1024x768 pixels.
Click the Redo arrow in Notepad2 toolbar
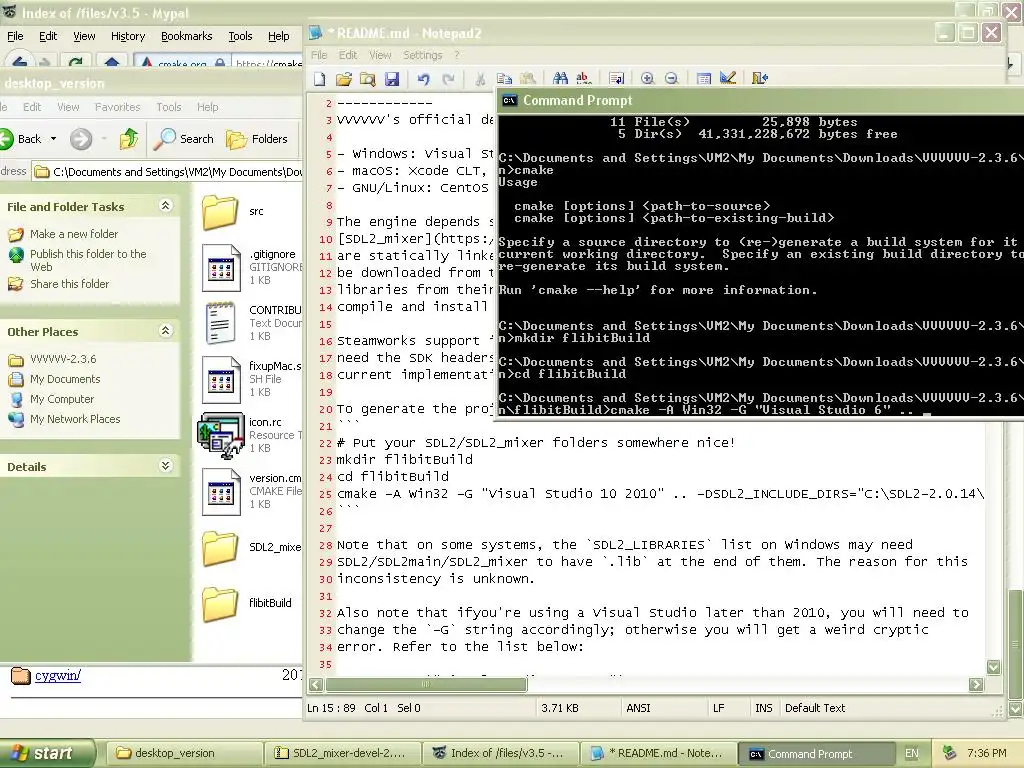pyautogui.click(x=448, y=79)
